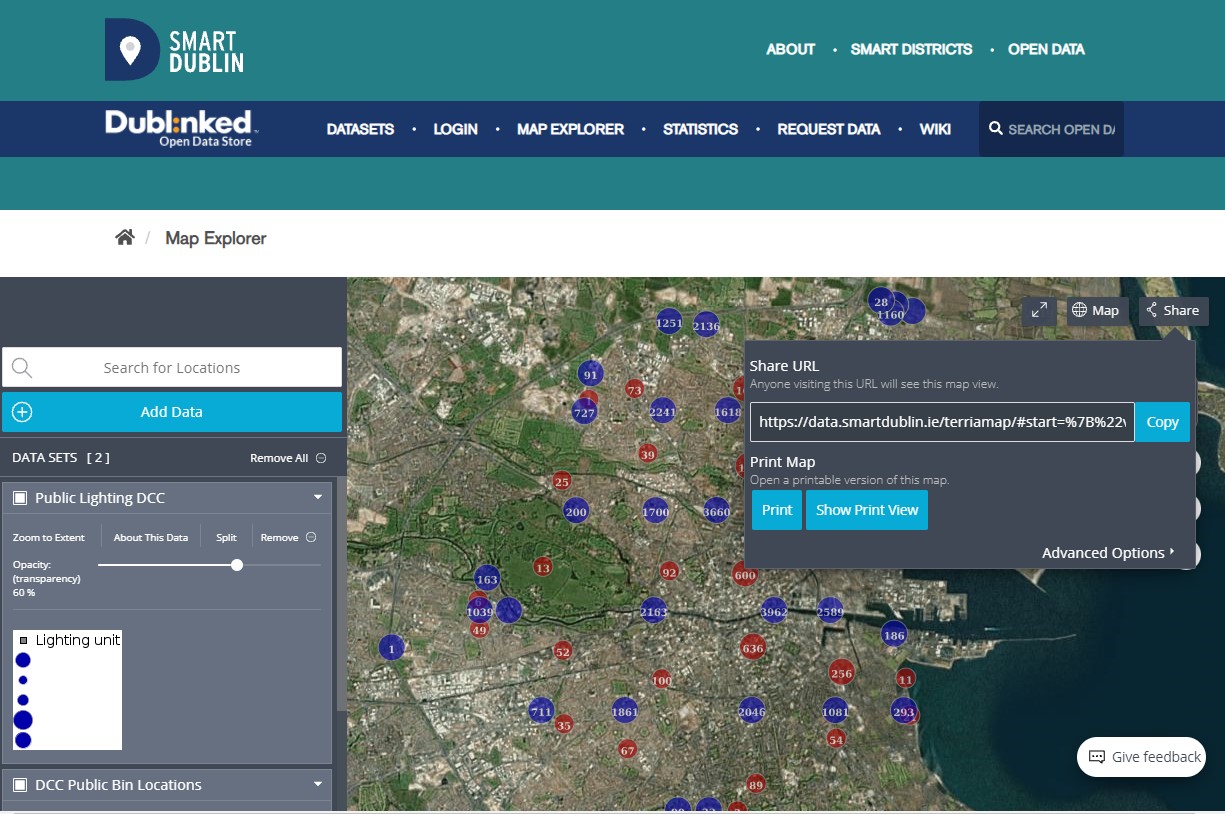Click the Smart Dublin logo
Viewport: 1225px width, 814px height.
pyautogui.click(x=175, y=49)
